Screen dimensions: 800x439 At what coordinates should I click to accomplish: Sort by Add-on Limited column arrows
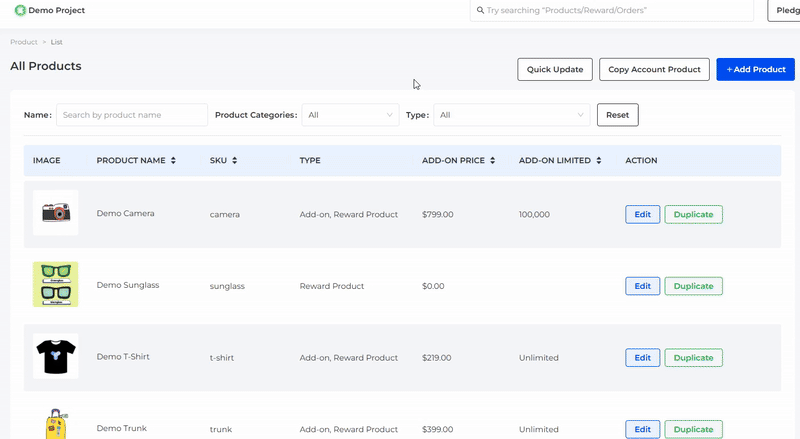pos(599,160)
